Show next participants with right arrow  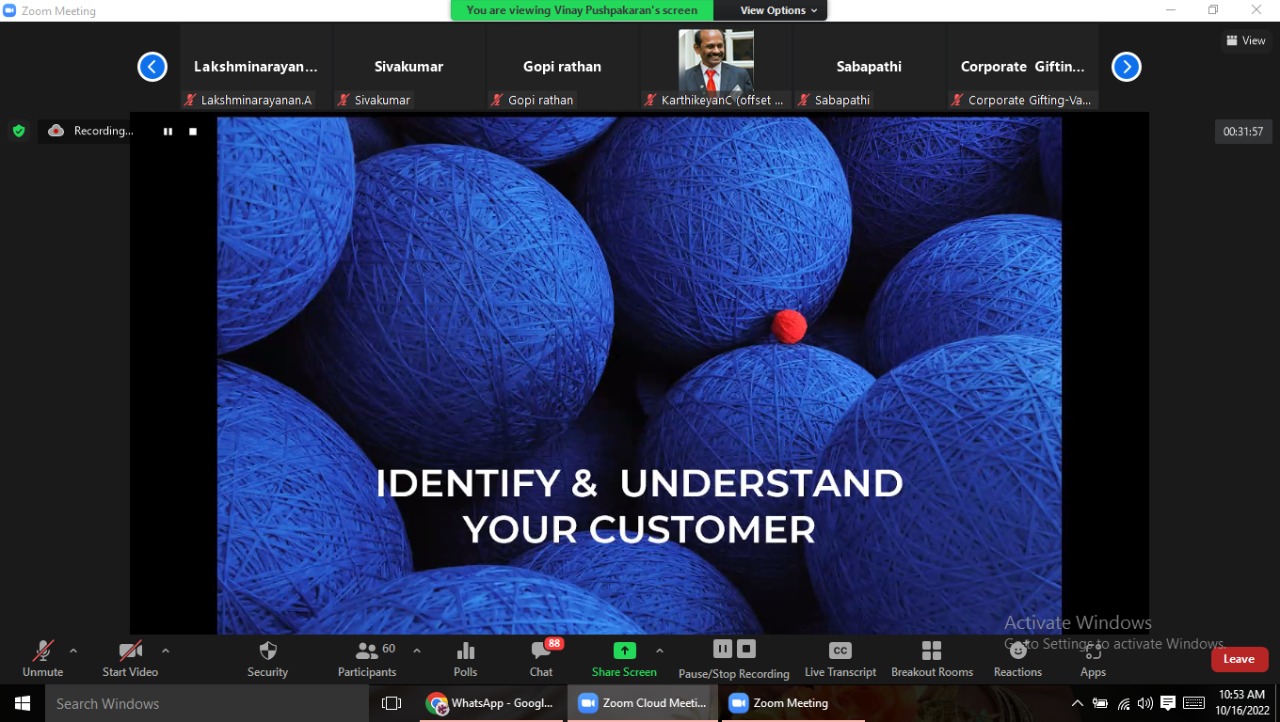(x=1126, y=67)
